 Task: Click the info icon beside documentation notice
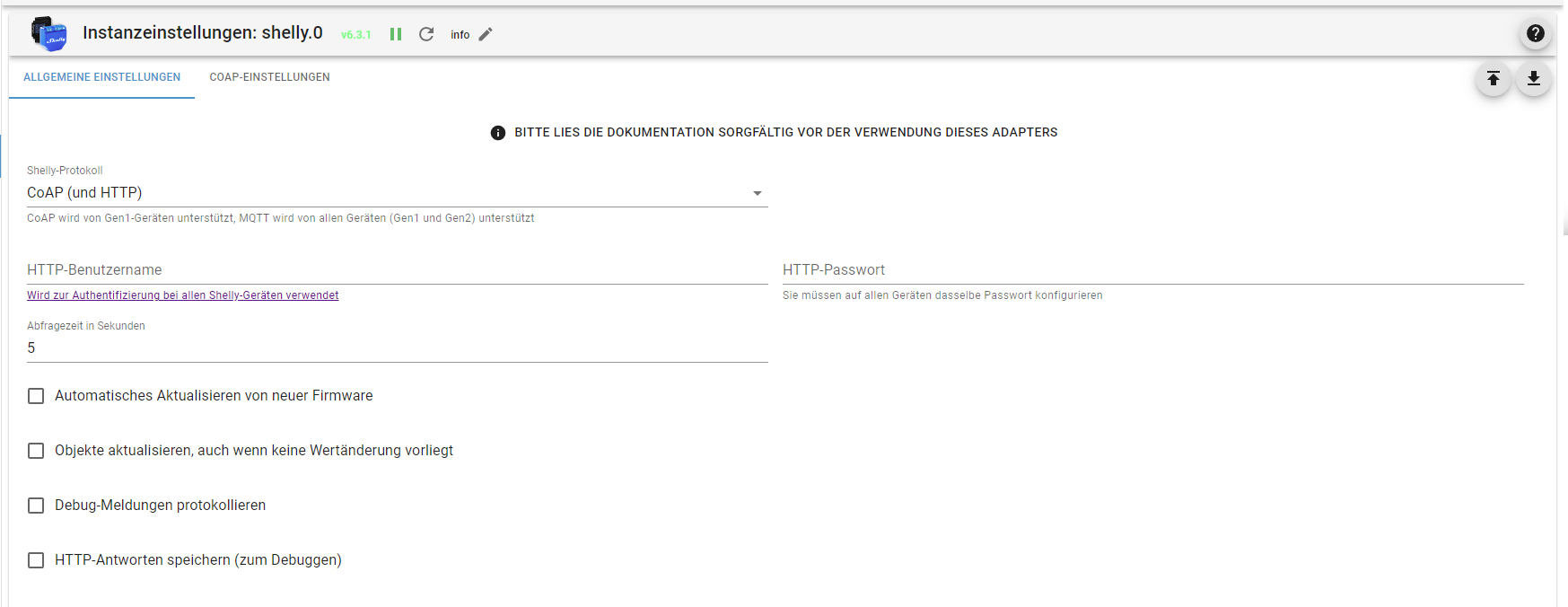click(x=498, y=133)
